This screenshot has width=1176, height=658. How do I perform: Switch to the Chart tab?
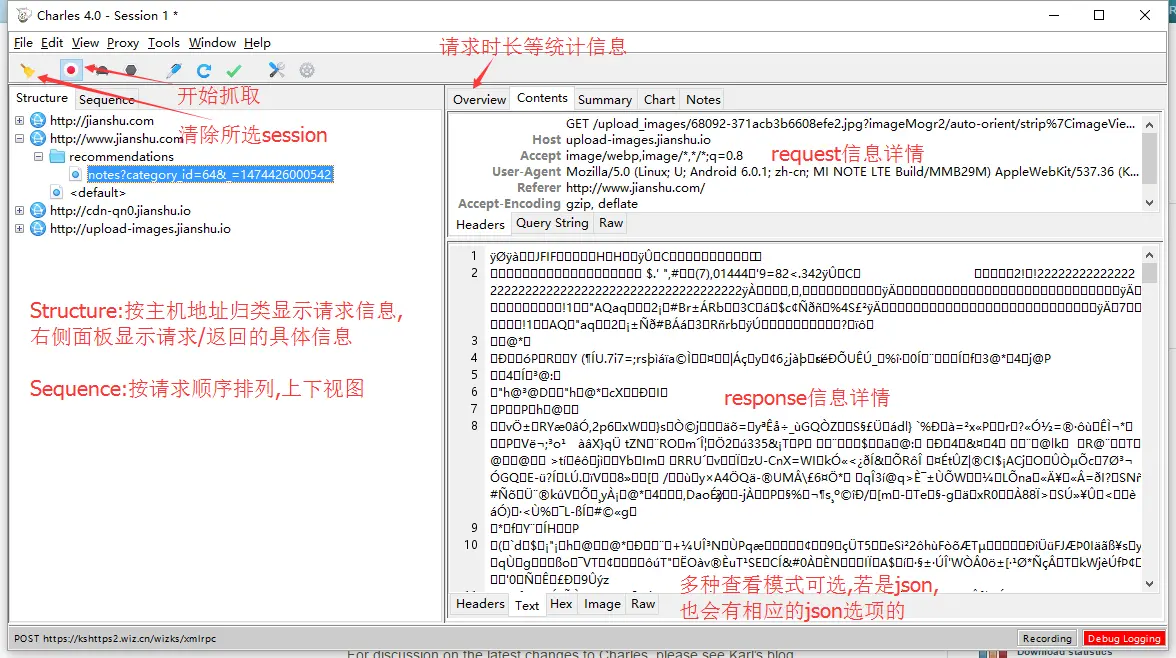[x=659, y=99]
